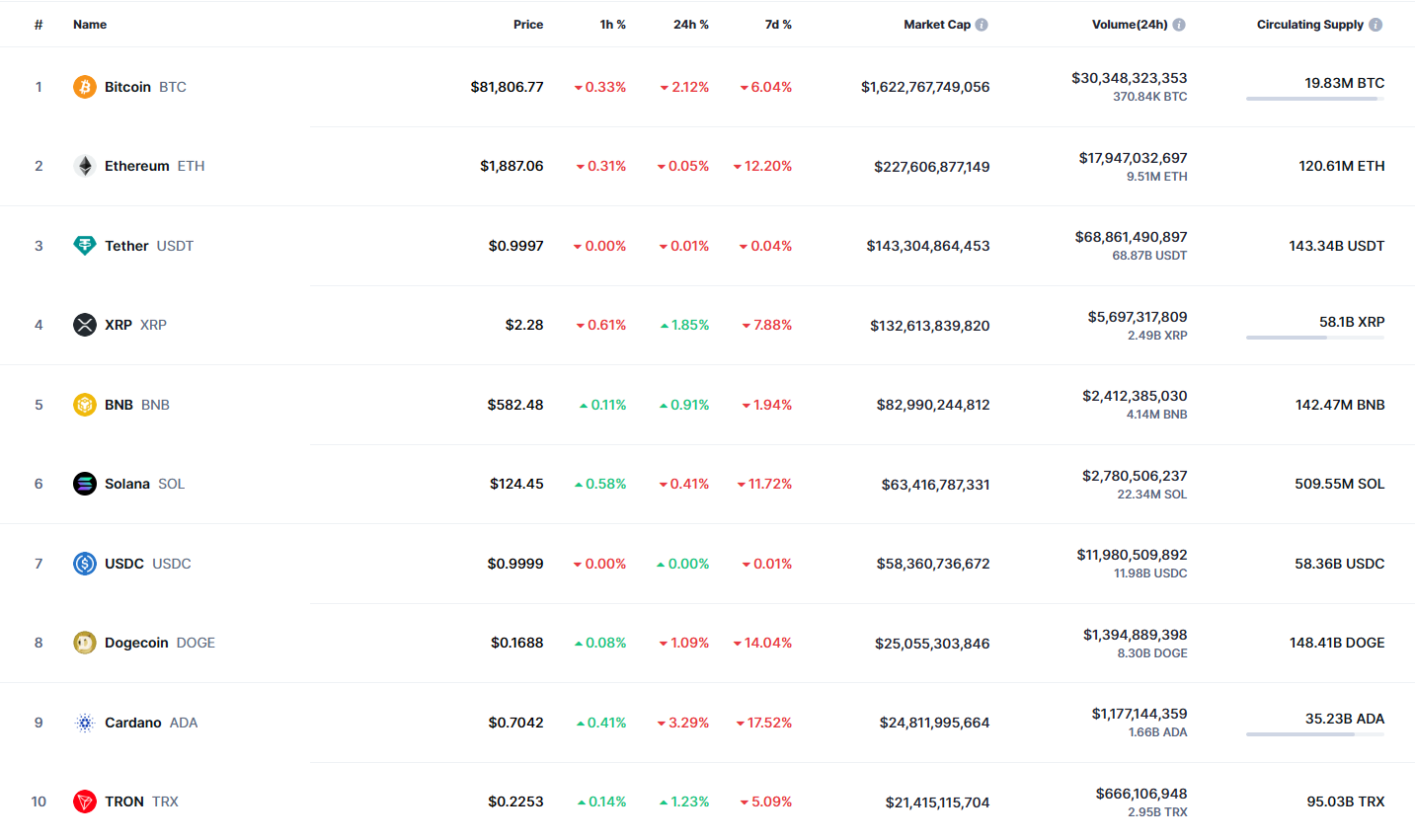
Task: Click Dogecoin's price $0.1688
Action: 517,643
